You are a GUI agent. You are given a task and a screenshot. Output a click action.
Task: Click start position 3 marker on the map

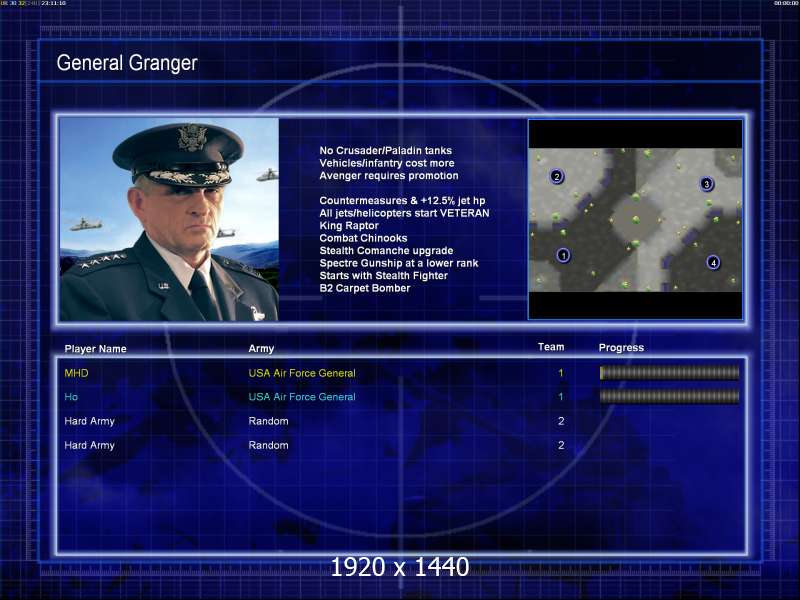706,184
